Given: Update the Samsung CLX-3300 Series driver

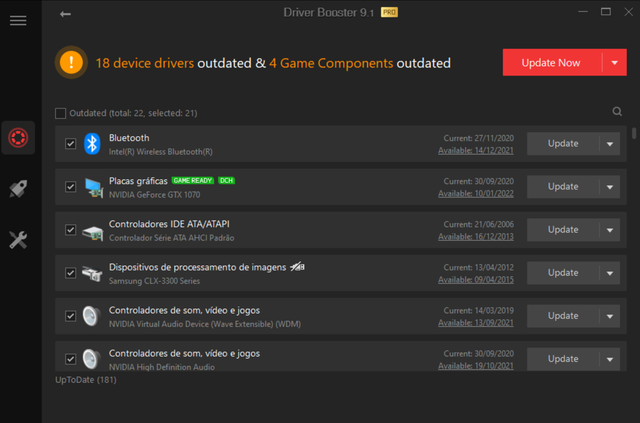Looking at the screenshot, I should pos(563,273).
